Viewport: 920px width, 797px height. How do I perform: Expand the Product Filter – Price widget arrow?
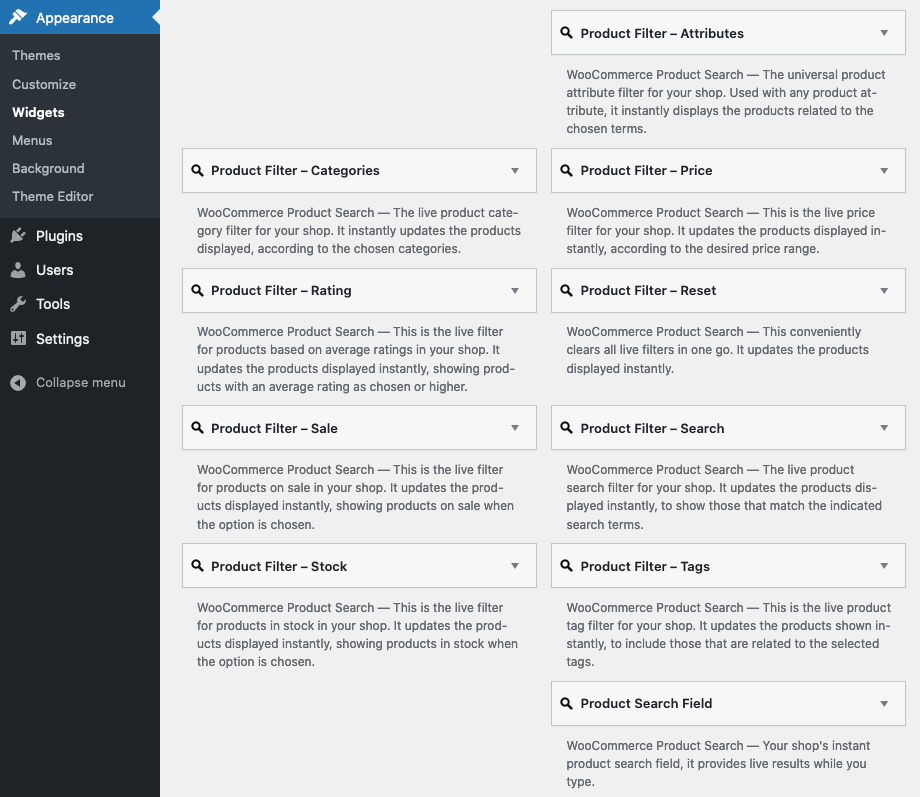(884, 171)
